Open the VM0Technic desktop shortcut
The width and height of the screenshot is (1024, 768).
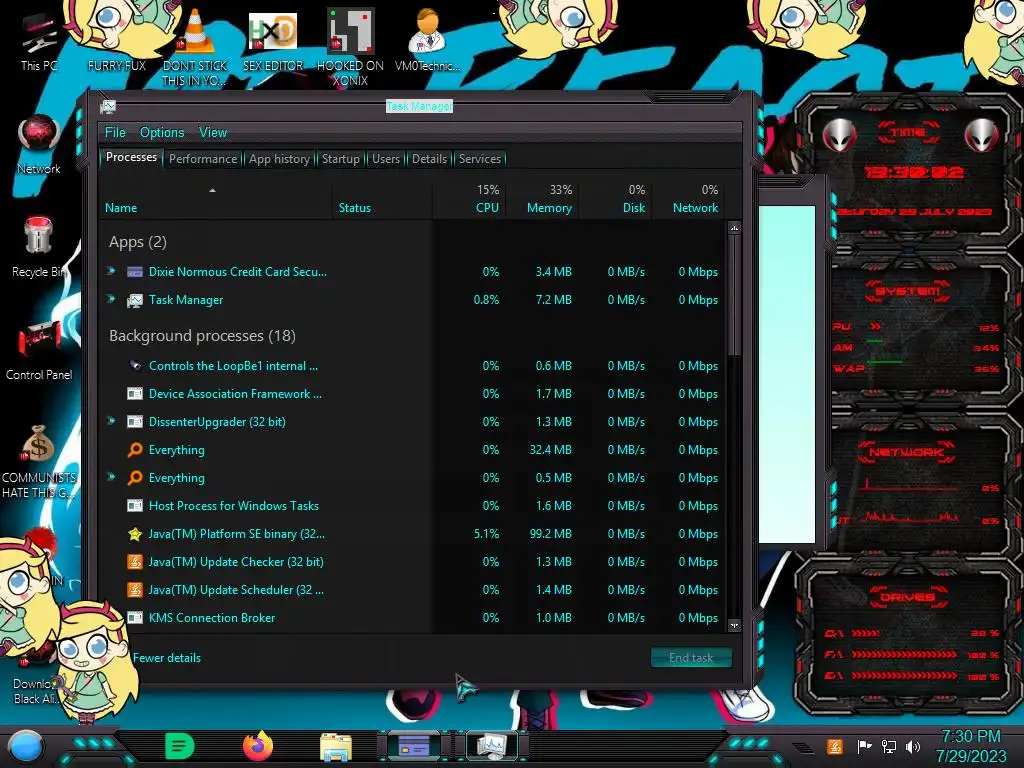[427, 40]
